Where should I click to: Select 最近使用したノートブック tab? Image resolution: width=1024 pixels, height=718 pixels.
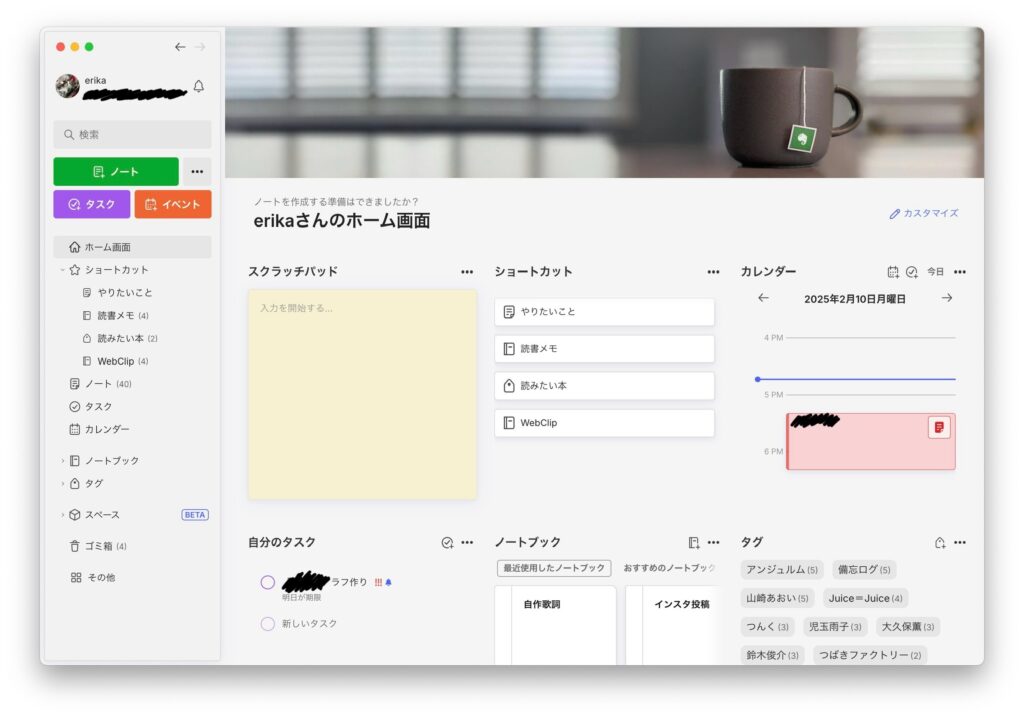tap(554, 568)
